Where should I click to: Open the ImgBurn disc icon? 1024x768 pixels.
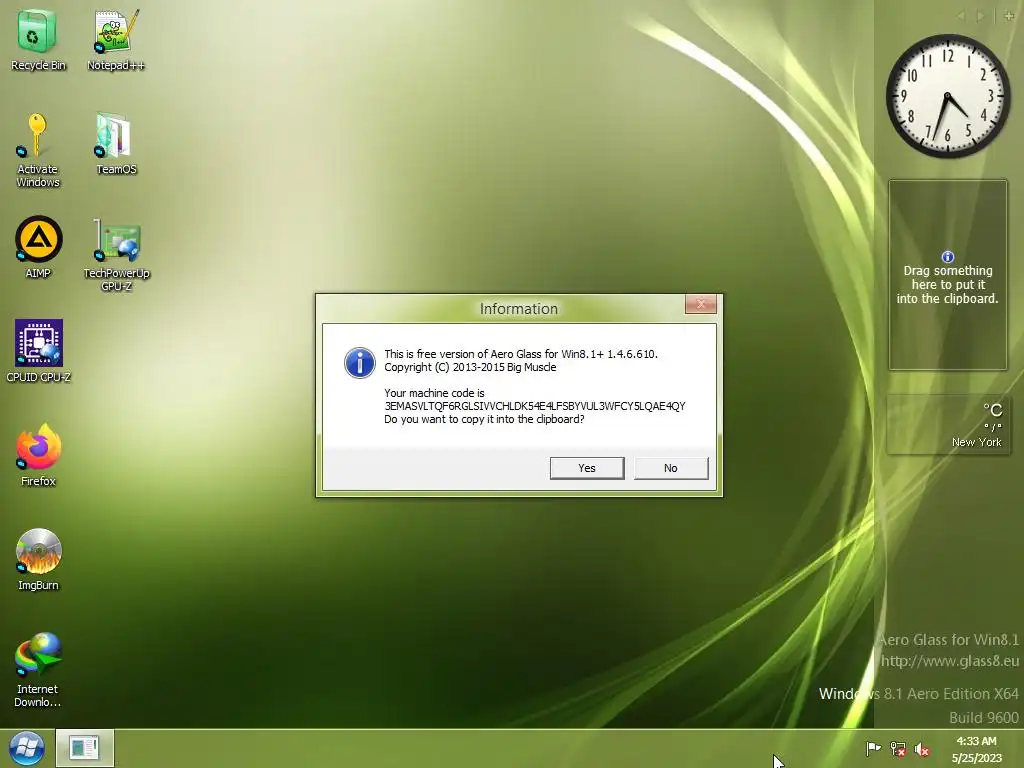pos(38,559)
